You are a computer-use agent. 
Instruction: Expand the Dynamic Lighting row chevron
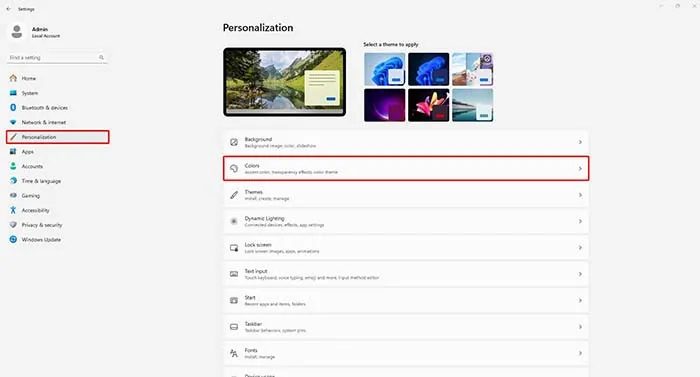tap(580, 221)
